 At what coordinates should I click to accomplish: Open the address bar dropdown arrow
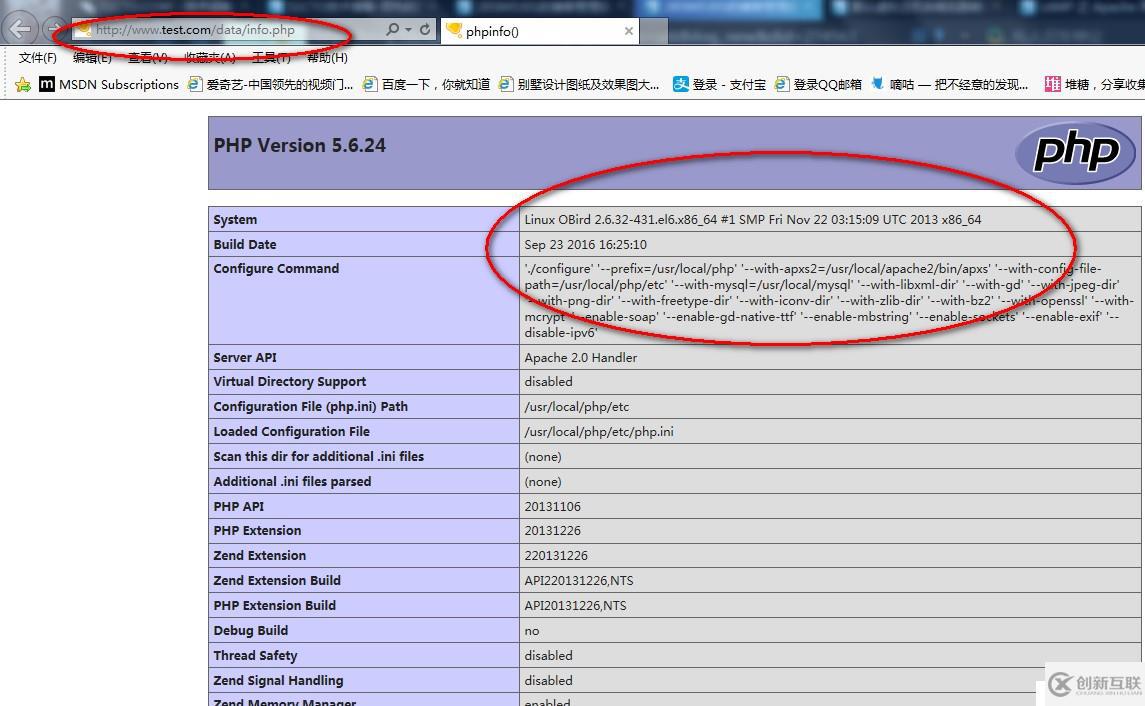[408, 30]
